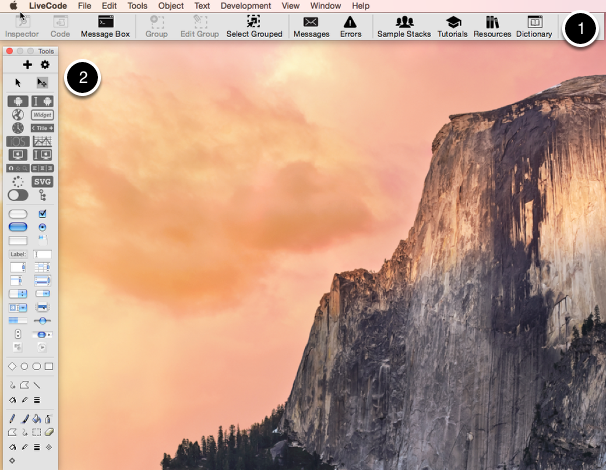606x470 pixels.
Task: Choose the Mac native field widget
Action: point(43,155)
